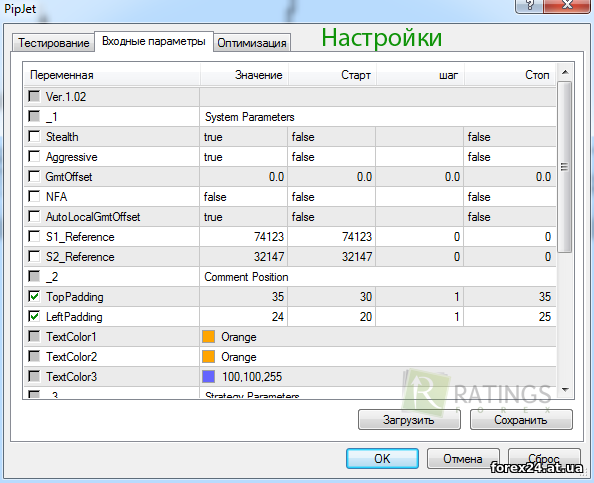Click the help question mark icon
This screenshot has width=594, height=483.
tap(529, 5)
